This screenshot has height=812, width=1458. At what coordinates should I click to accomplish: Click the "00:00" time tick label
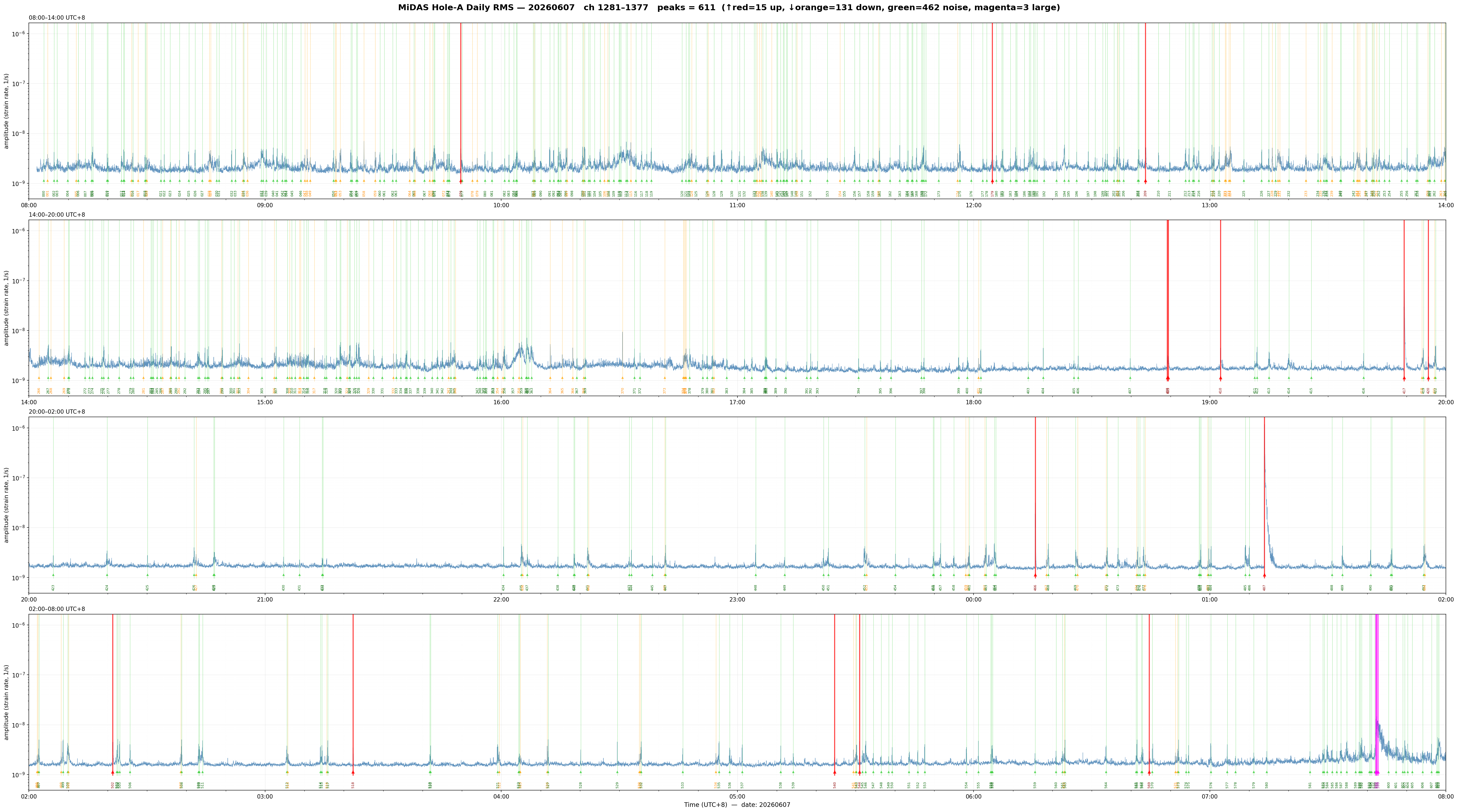click(x=974, y=599)
